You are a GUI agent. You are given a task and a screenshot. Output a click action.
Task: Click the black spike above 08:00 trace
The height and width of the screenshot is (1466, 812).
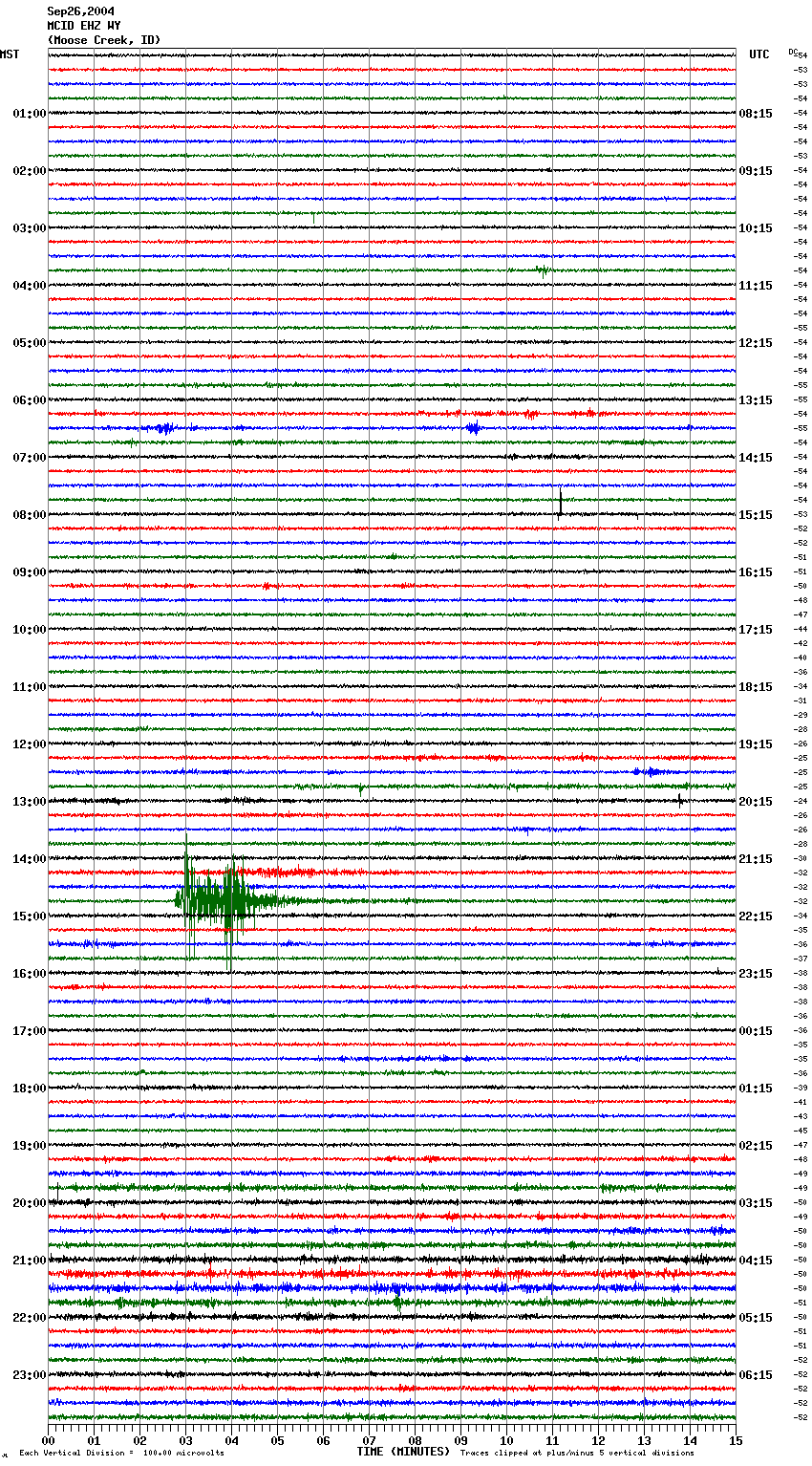click(x=560, y=502)
